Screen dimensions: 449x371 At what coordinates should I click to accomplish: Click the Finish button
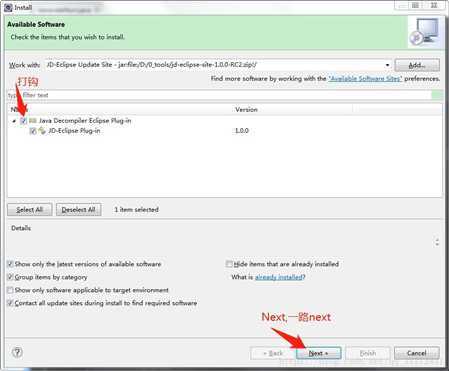coord(368,353)
